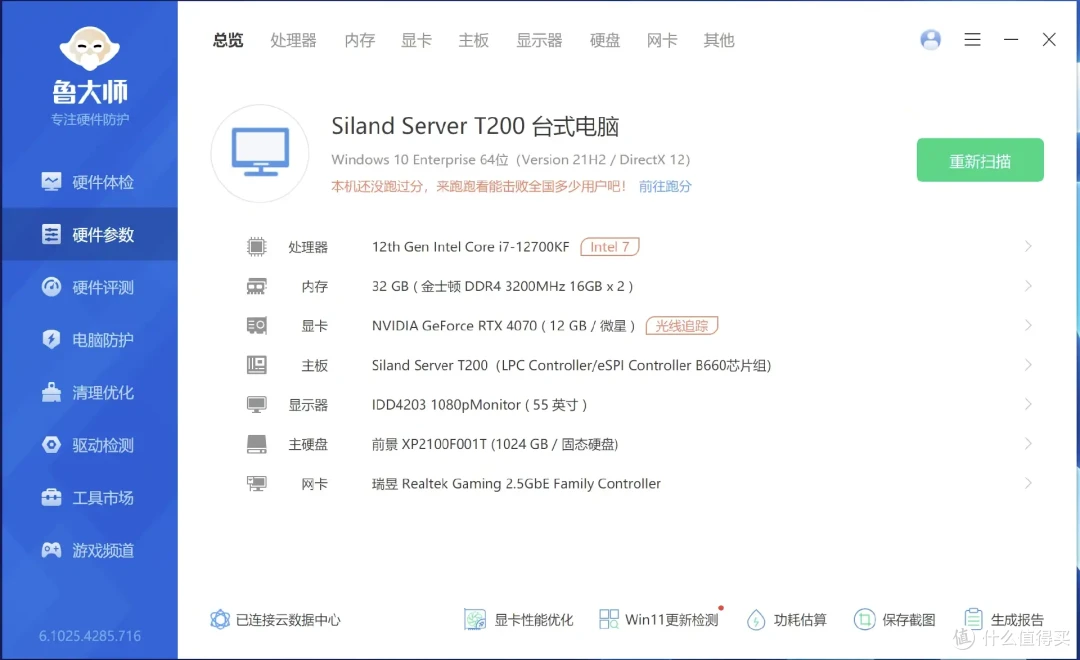1080x660 pixels.
Task: Open 硬件评测 sidebar icon
Action: click(x=51, y=287)
